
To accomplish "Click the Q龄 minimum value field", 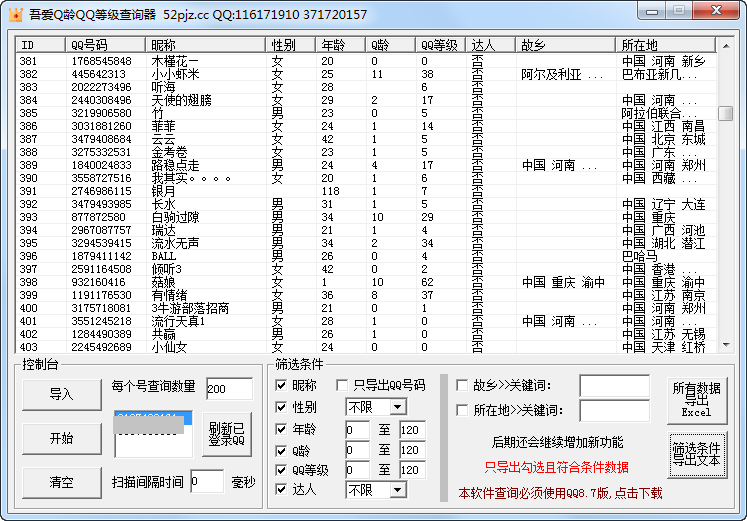I will [x=357, y=450].
